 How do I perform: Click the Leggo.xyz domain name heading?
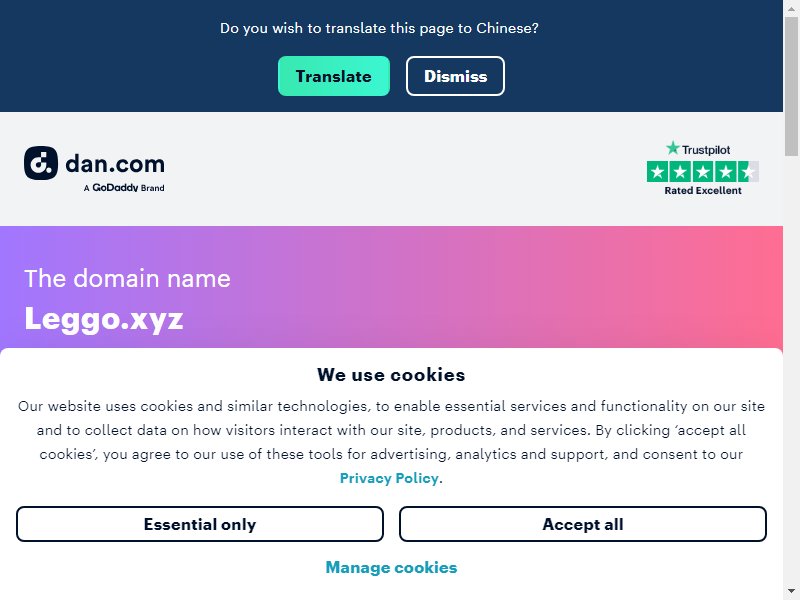point(104,319)
